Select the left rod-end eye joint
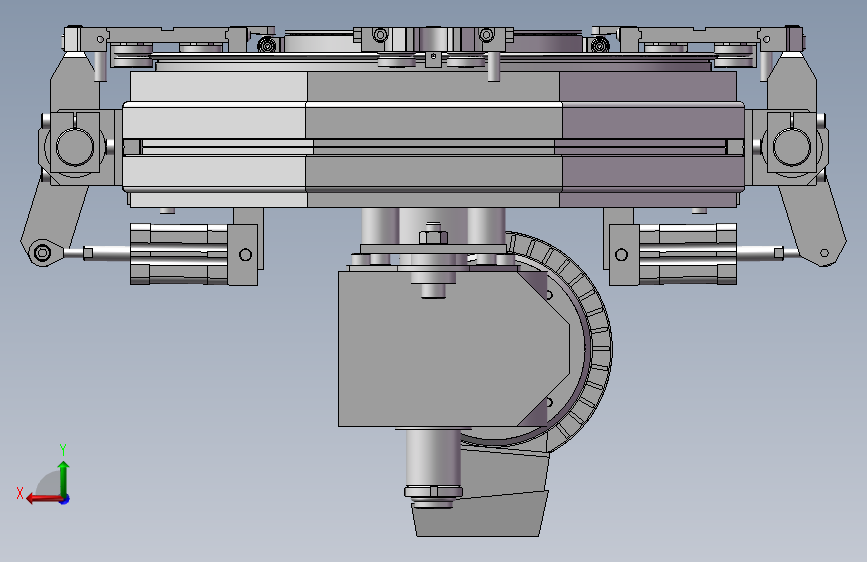The image size is (867, 562). coord(42,253)
